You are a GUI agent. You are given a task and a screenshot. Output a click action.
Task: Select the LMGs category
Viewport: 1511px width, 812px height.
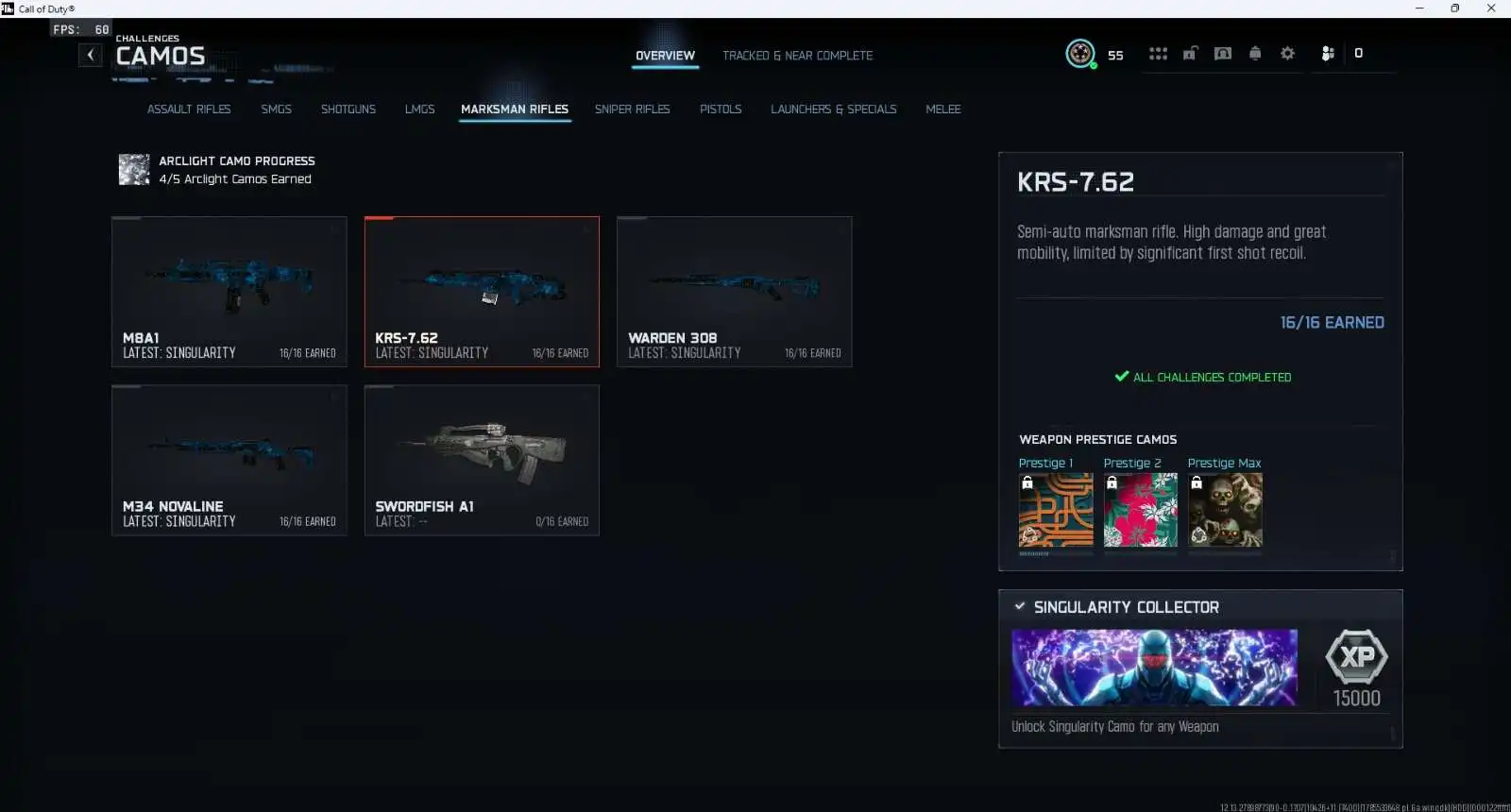(420, 110)
